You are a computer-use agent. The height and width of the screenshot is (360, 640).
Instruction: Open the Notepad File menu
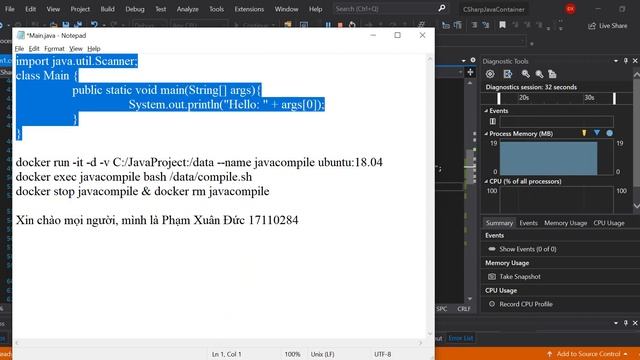pyautogui.click(x=19, y=49)
